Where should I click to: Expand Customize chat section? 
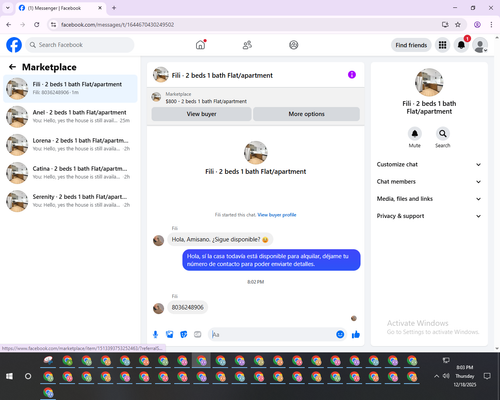point(429,164)
